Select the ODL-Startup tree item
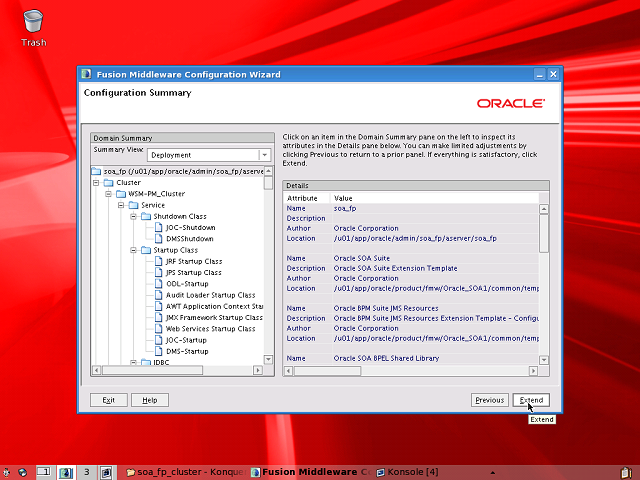This screenshot has height=480, width=640. point(187,284)
